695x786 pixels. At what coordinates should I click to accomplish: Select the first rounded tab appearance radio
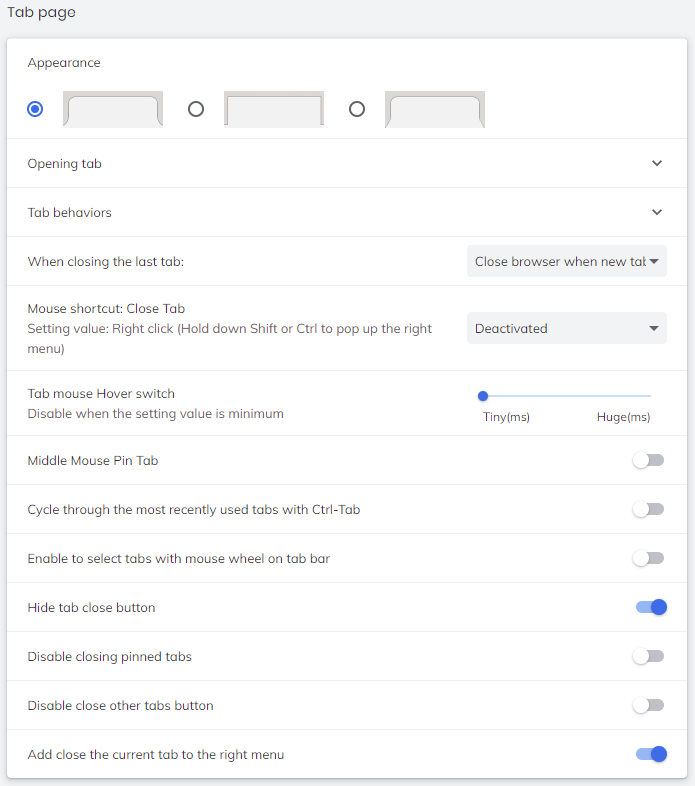[36, 109]
